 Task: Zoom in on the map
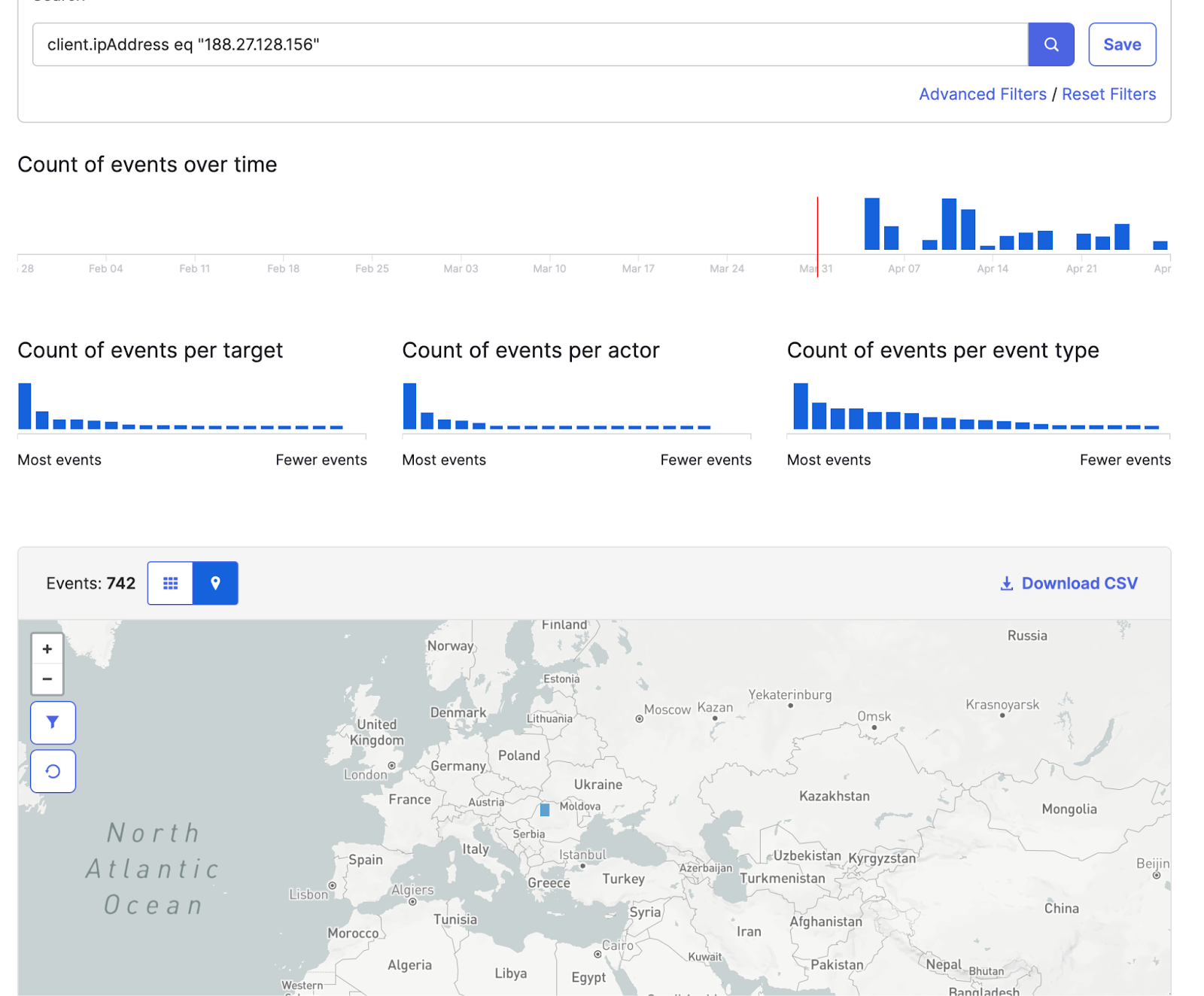tap(47, 648)
